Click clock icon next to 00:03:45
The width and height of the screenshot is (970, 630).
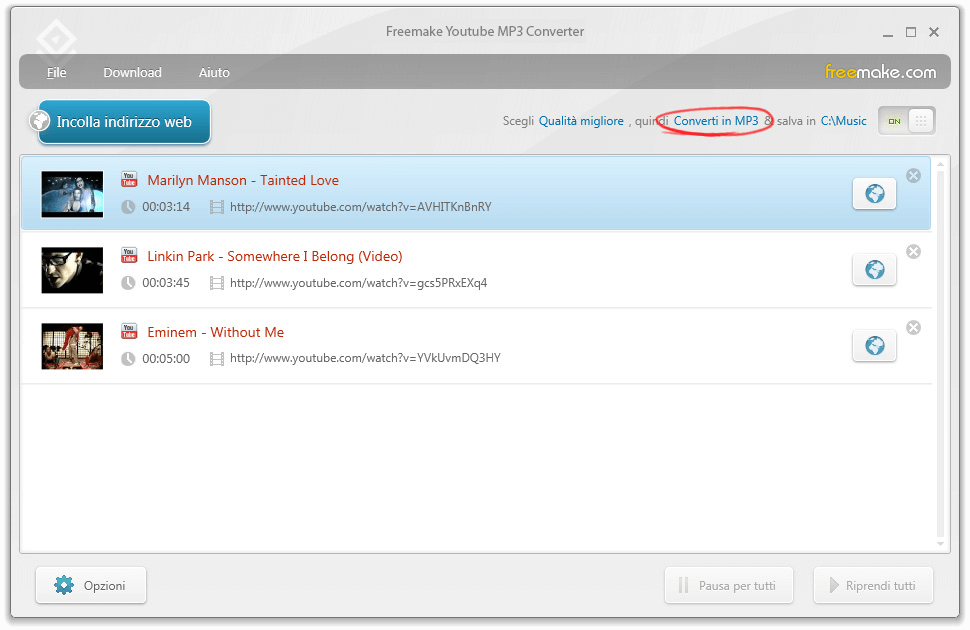click(128, 283)
